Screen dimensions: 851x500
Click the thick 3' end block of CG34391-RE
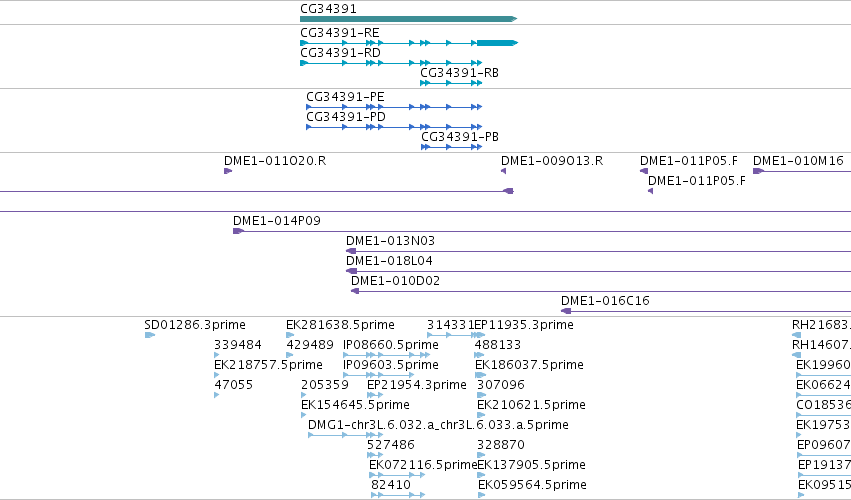point(497,43)
